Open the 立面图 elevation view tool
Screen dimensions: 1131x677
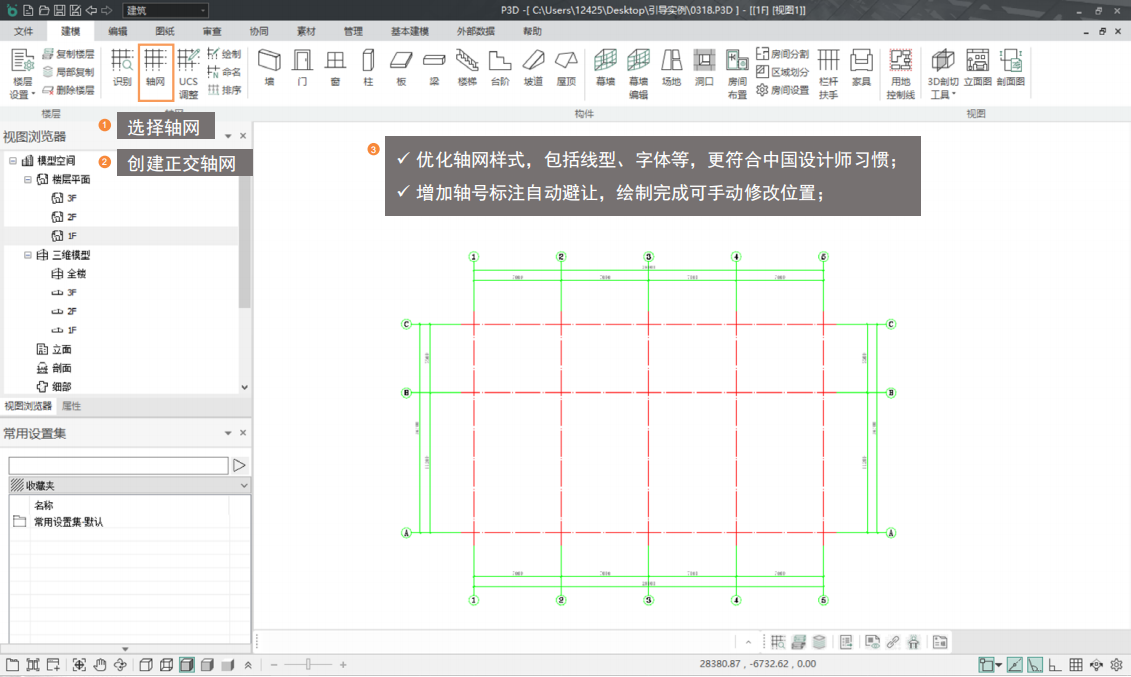(976, 67)
